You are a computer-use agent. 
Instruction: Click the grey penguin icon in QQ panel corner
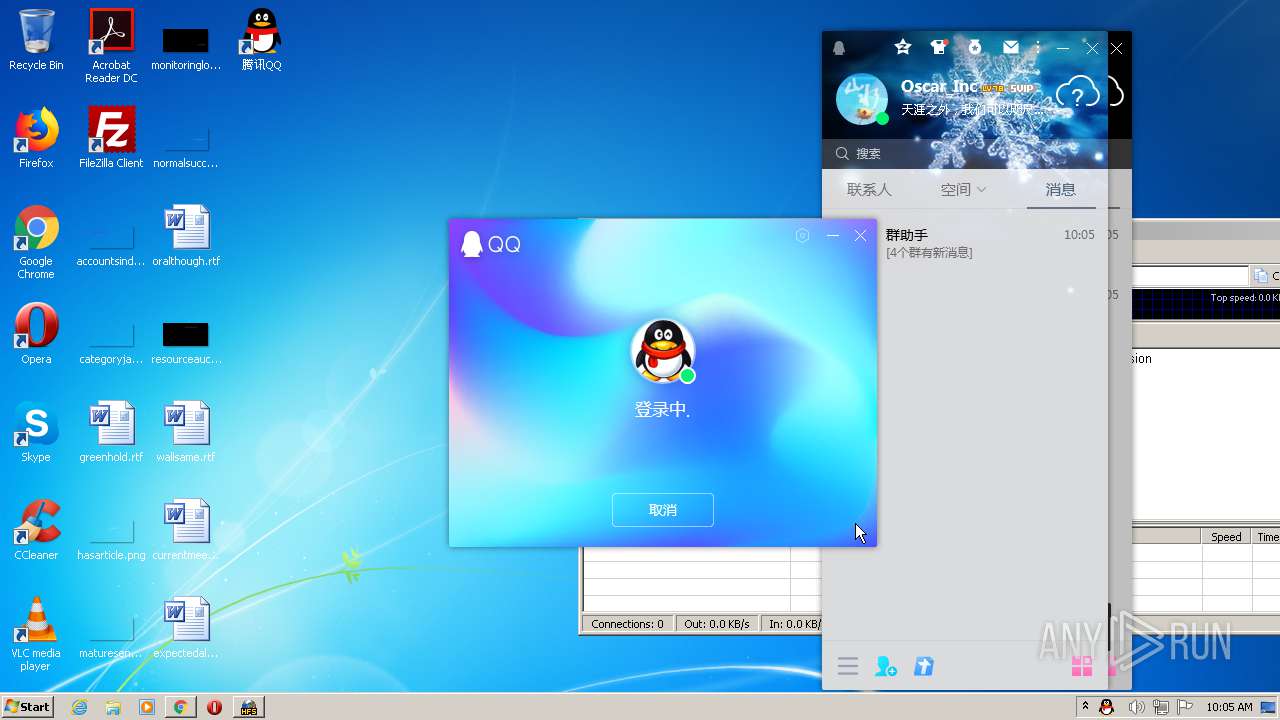(839, 48)
